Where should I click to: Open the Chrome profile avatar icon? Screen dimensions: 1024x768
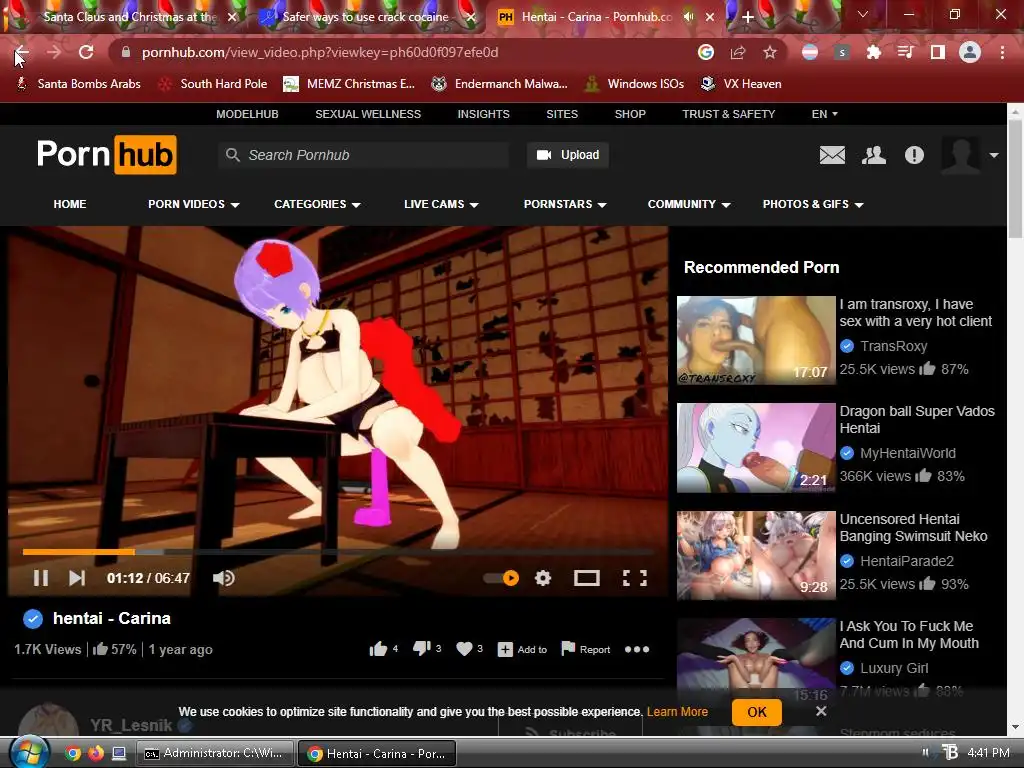tap(970, 52)
